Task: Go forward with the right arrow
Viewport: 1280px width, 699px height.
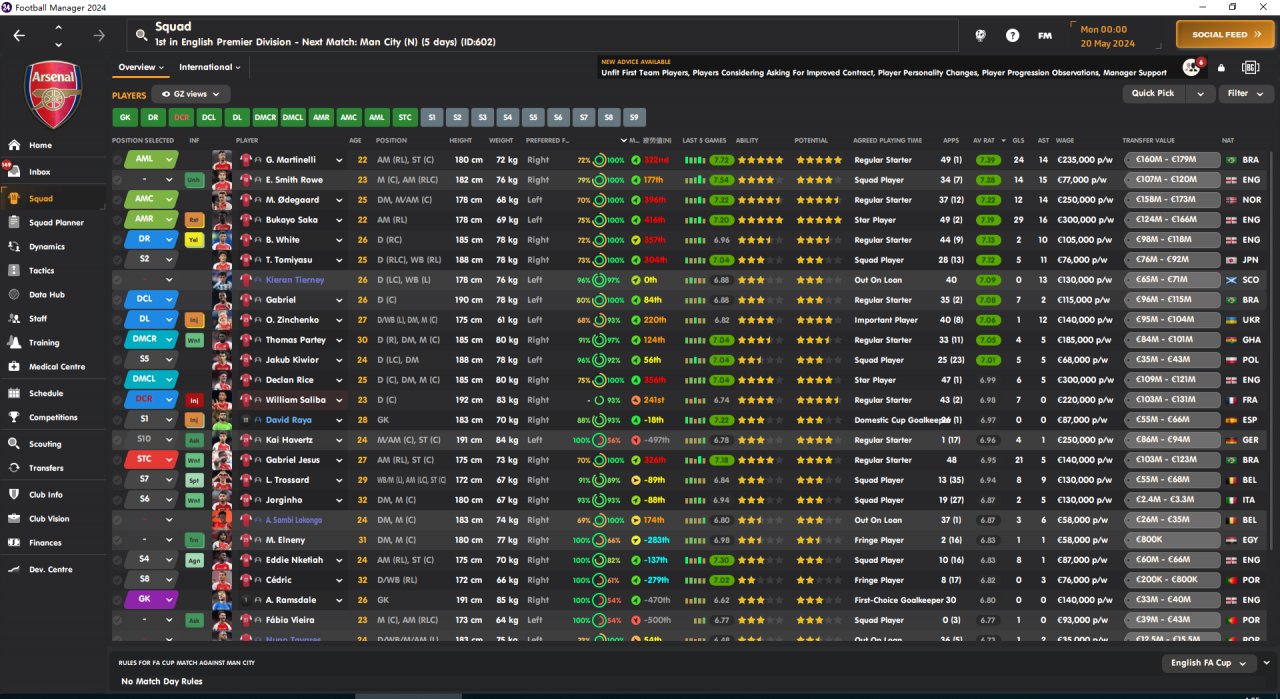Action: tap(98, 35)
